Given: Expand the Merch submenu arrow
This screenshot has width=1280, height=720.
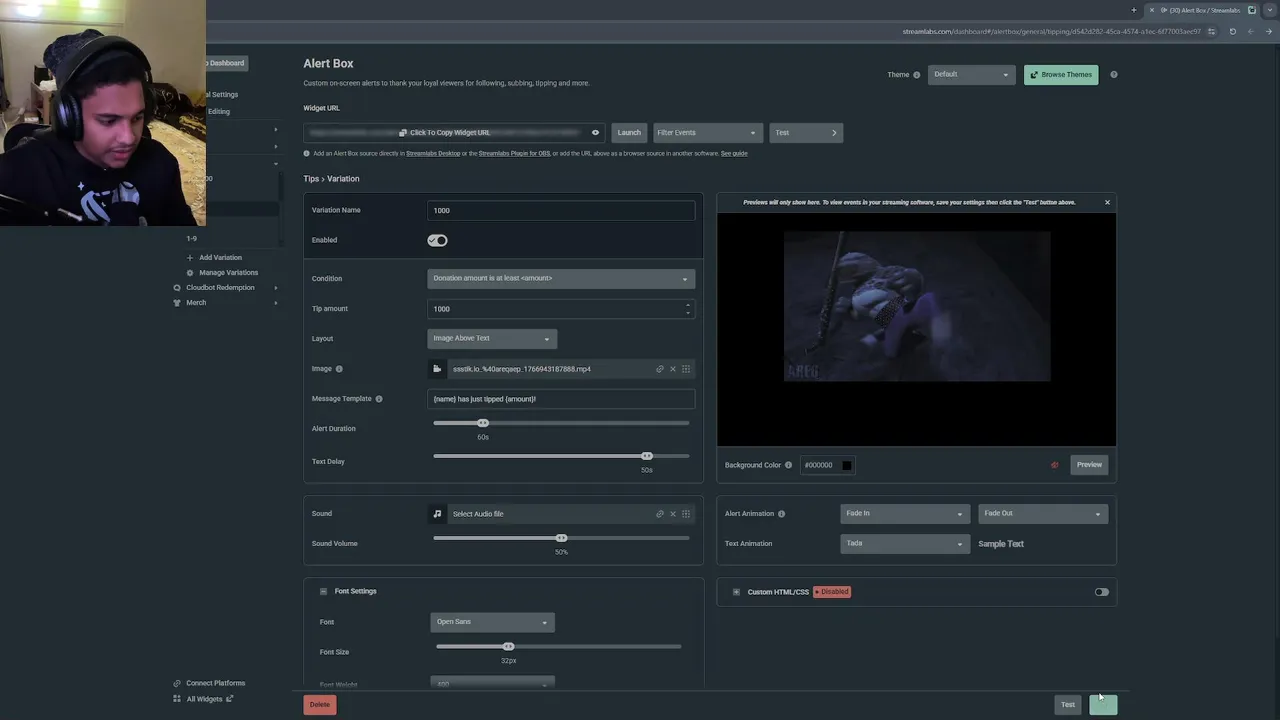Looking at the screenshot, I should (276, 303).
